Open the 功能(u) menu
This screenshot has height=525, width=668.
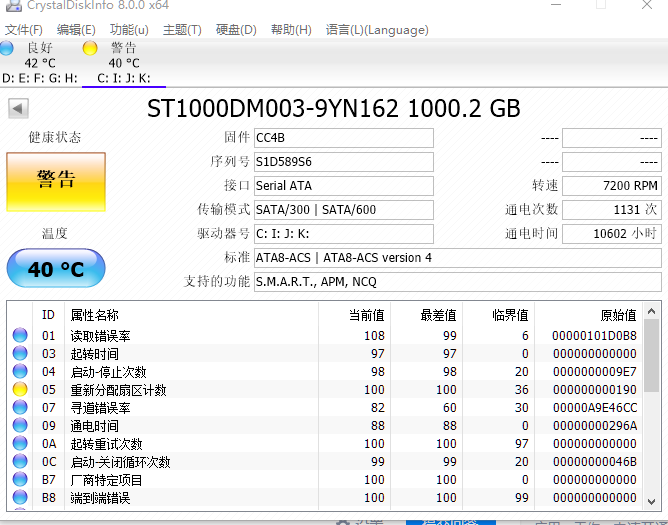click(x=129, y=30)
